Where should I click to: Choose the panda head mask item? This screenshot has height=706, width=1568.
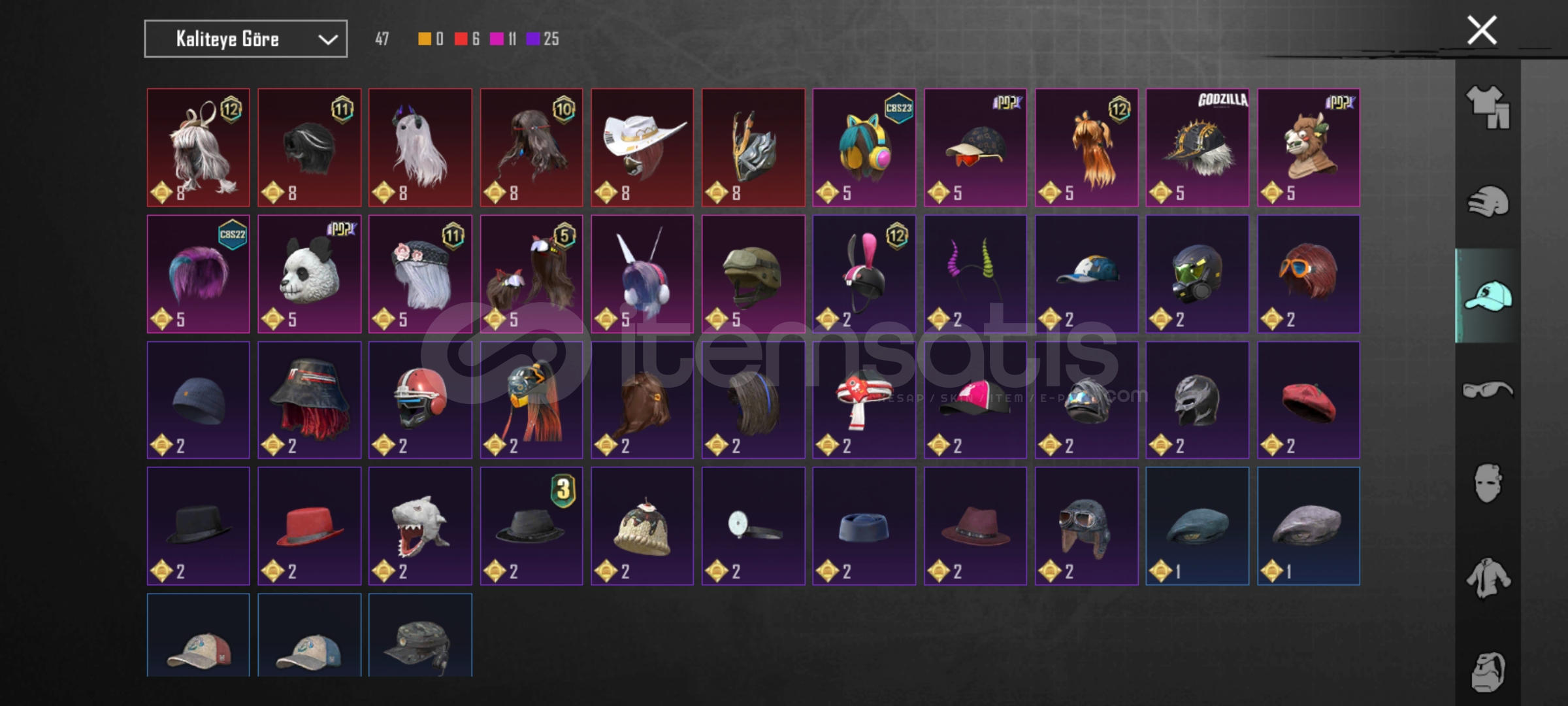tap(309, 274)
